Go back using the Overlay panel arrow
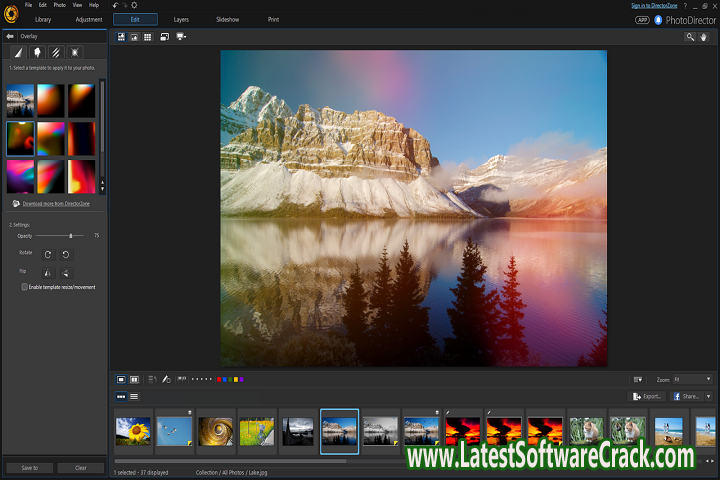This screenshot has height=480, width=720. click(10, 36)
